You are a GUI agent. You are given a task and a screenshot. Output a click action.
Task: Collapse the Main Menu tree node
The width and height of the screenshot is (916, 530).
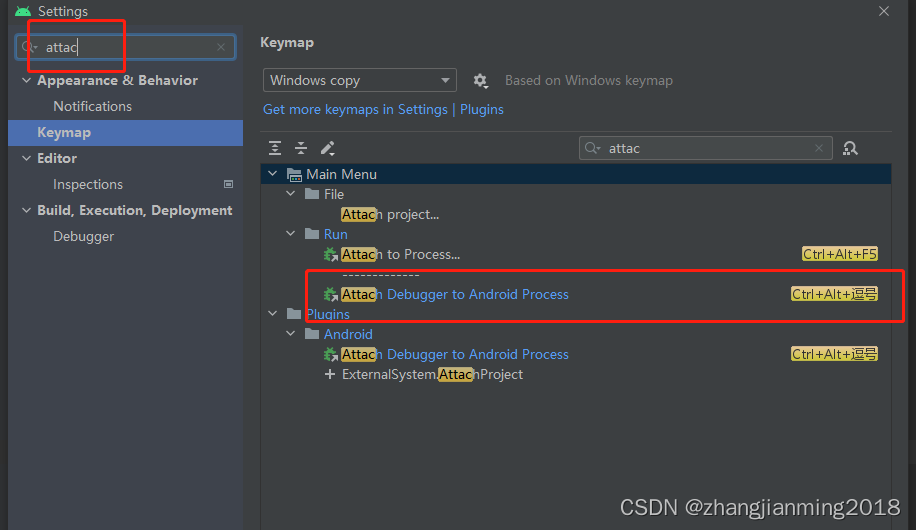click(272, 174)
